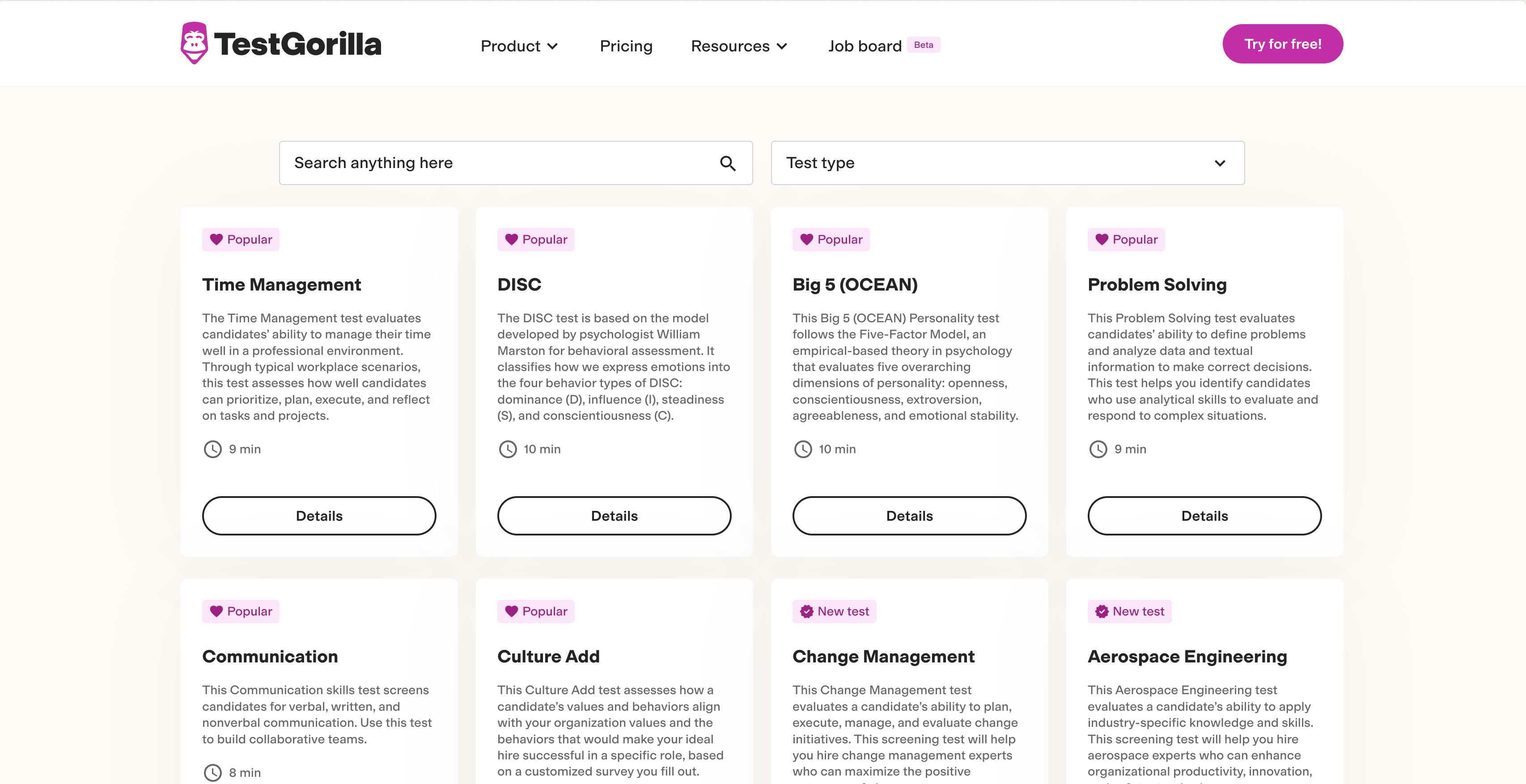The image size is (1526, 784).
Task: Click the Time Management card title
Action: pyautogui.click(x=281, y=285)
